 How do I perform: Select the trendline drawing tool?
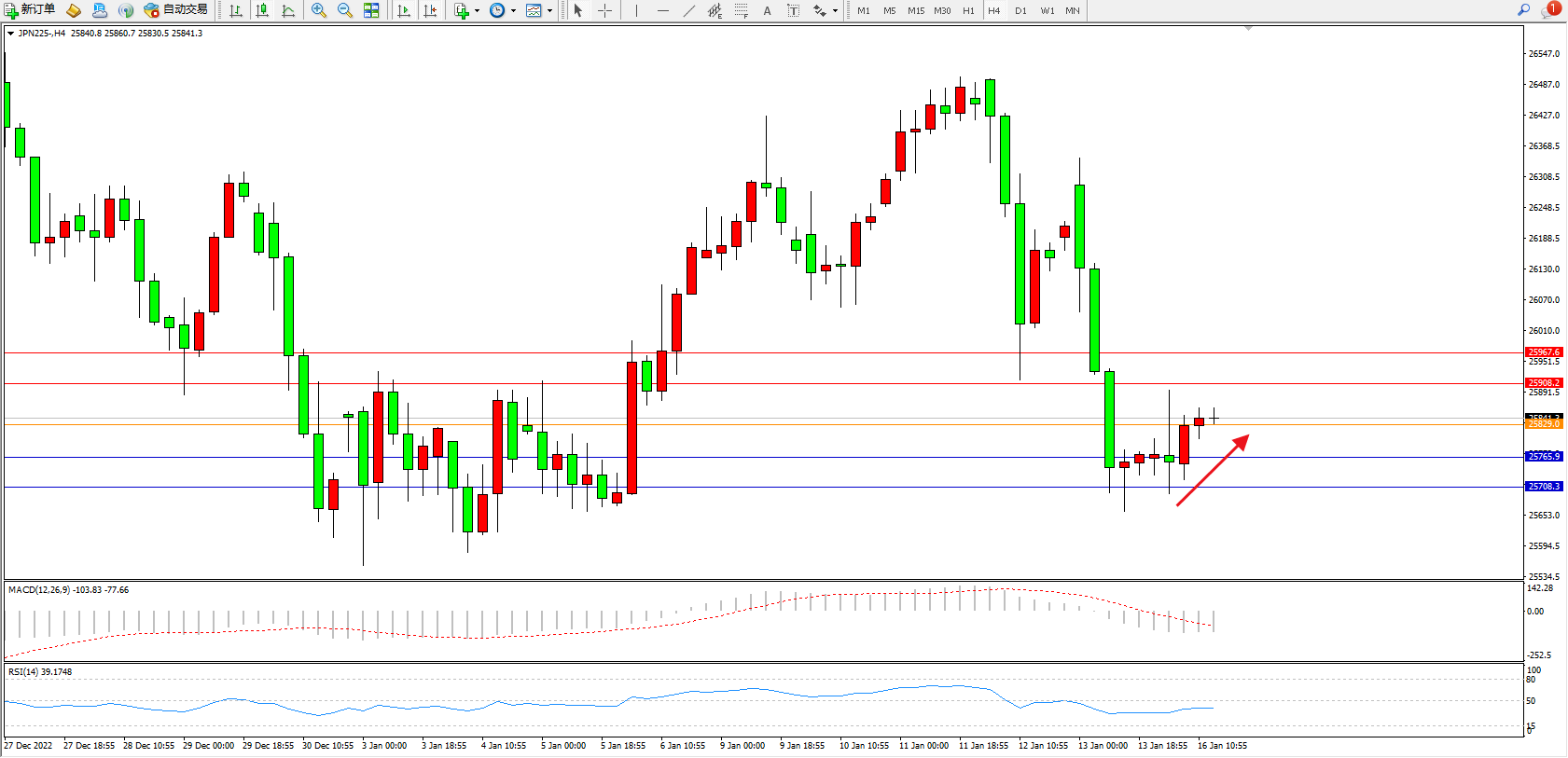(688, 10)
